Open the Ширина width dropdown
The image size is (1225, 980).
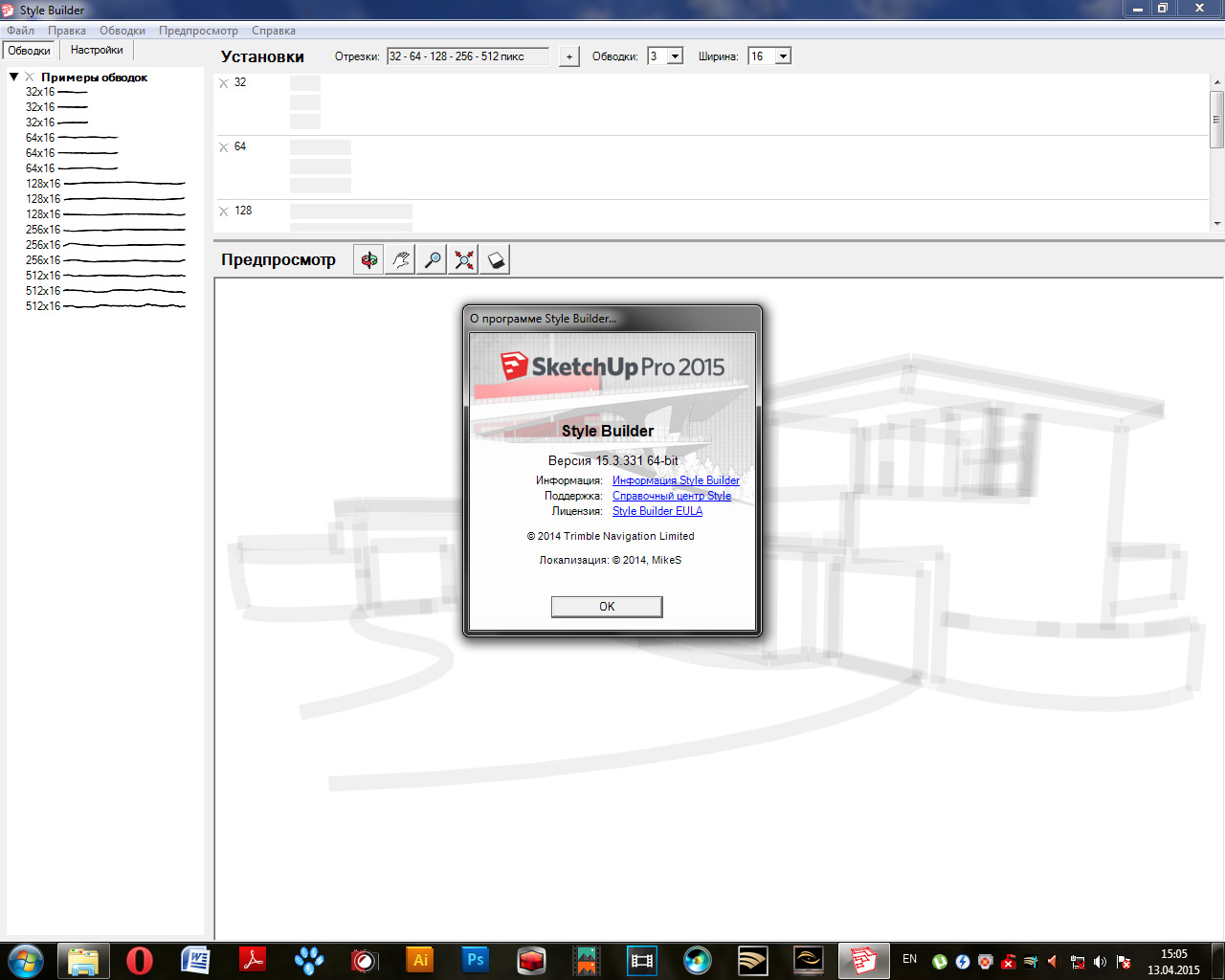(783, 56)
